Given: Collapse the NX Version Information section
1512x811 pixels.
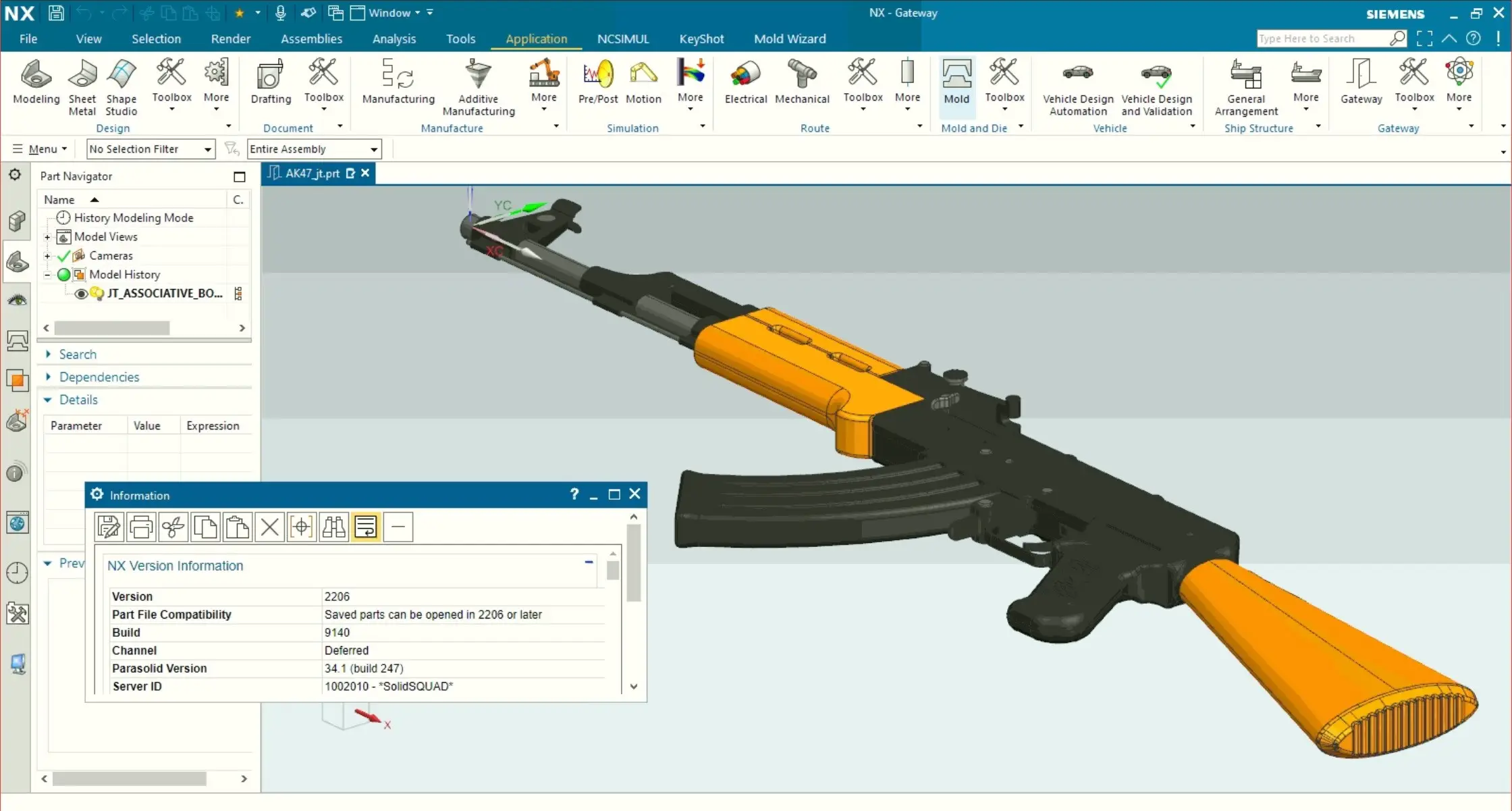Looking at the screenshot, I should click(x=589, y=562).
